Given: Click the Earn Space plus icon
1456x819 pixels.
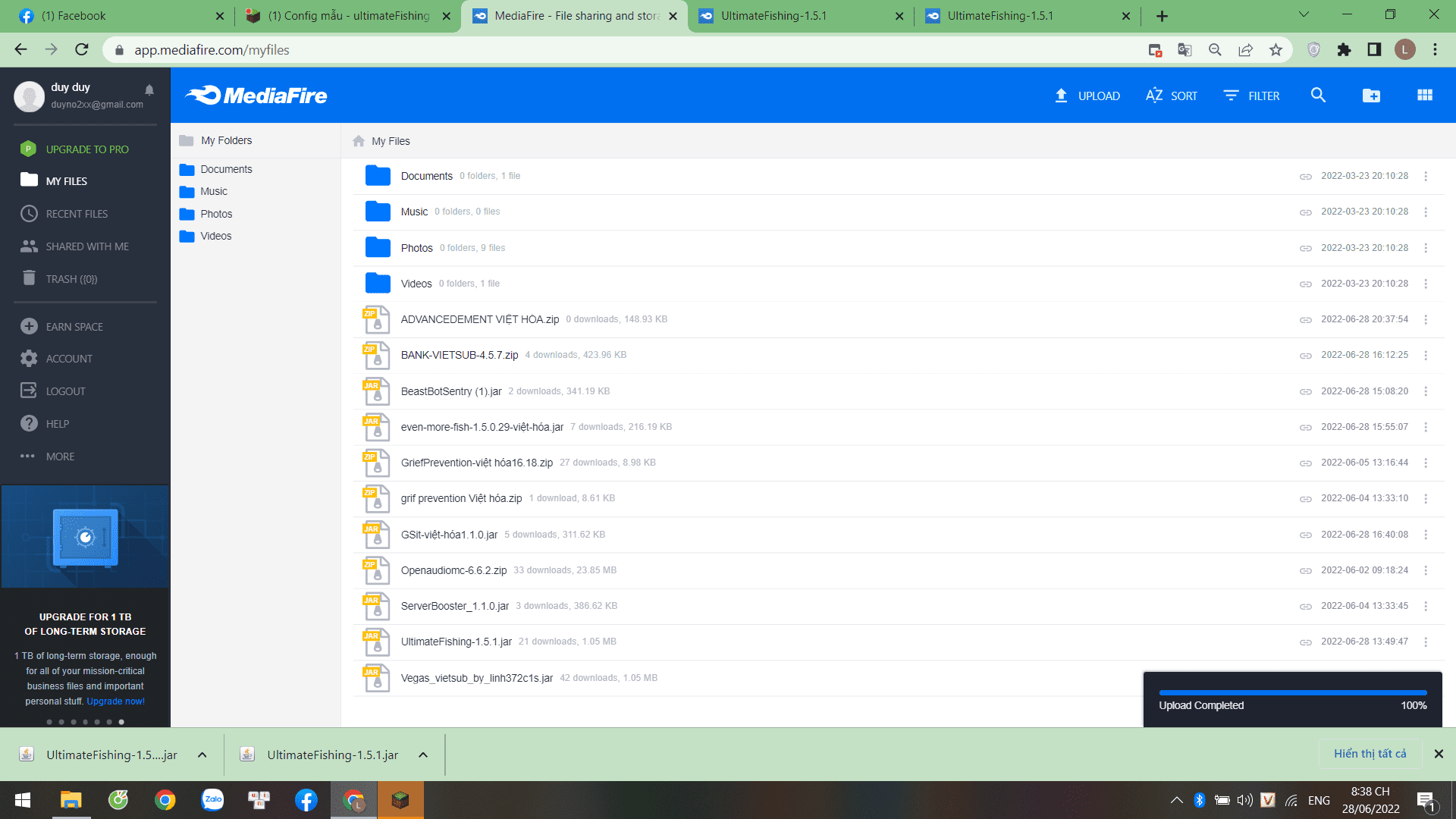Looking at the screenshot, I should coord(29,326).
